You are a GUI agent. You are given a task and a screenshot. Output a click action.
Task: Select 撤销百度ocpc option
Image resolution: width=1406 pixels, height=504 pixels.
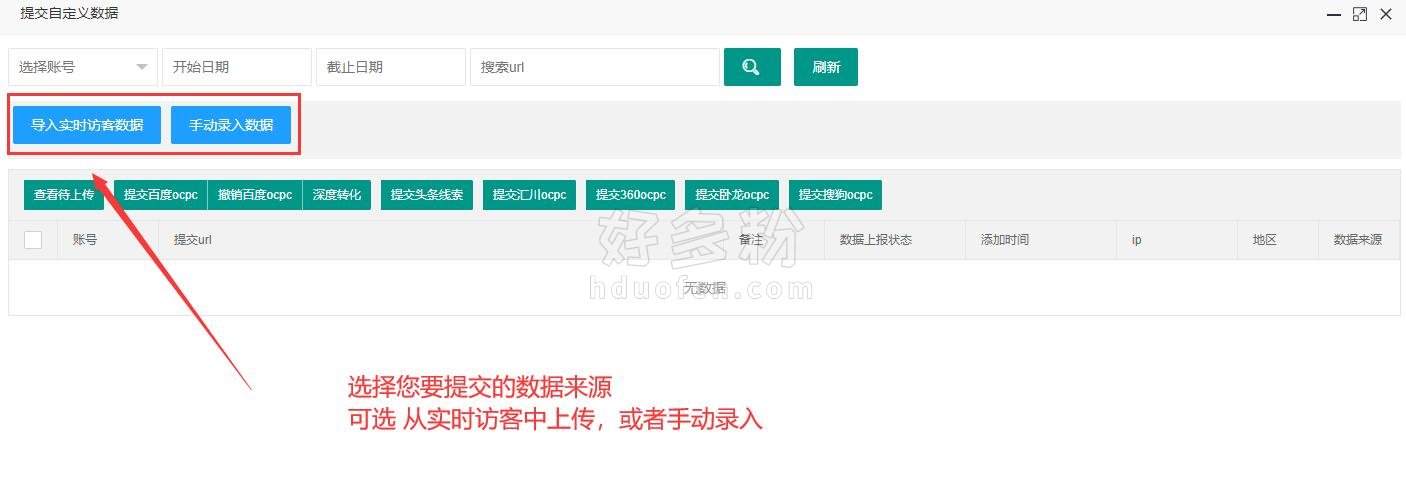pos(255,195)
